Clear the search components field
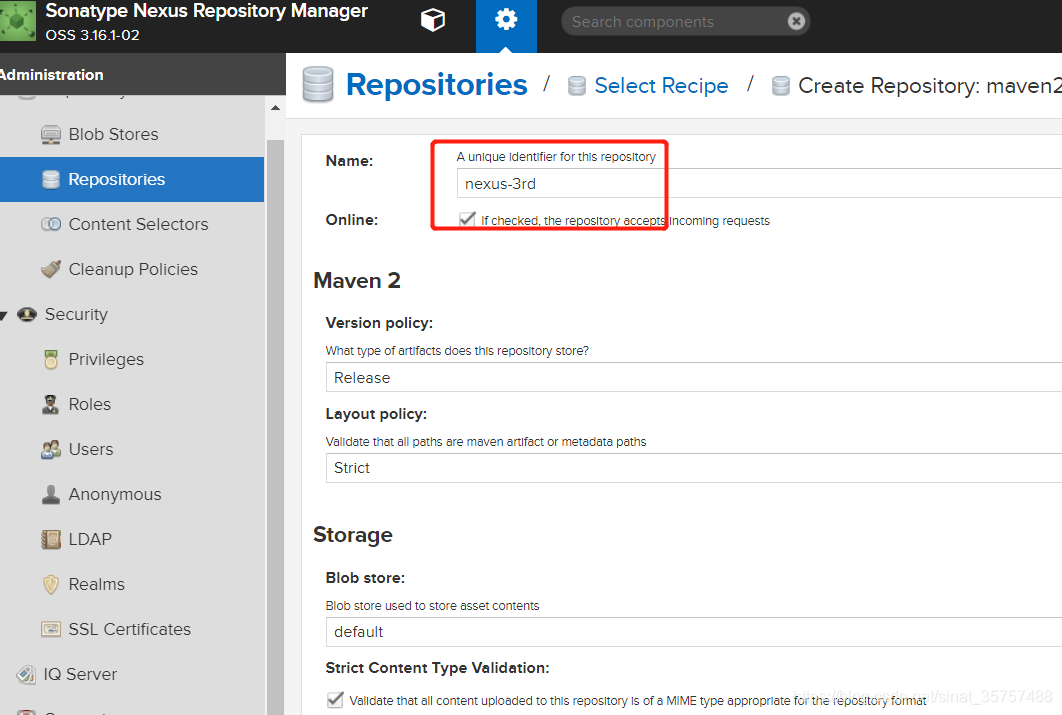The width and height of the screenshot is (1062, 715). pyautogui.click(x=796, y=22)
